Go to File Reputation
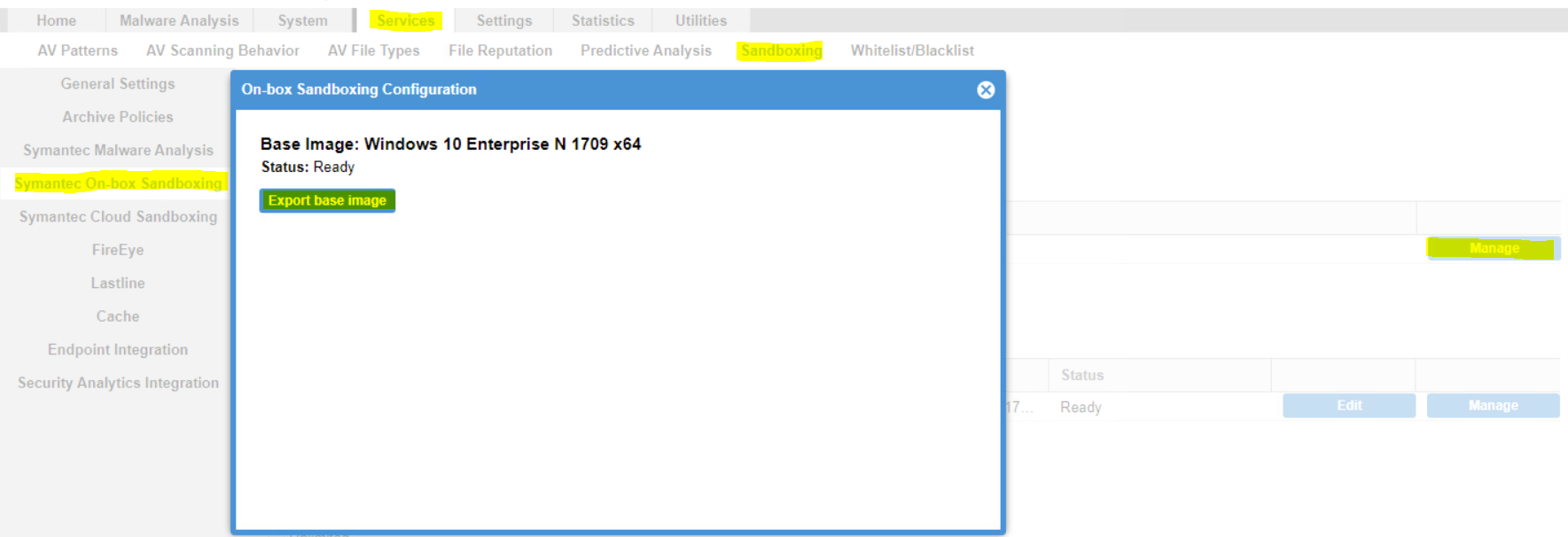Screen dimensions: 1568x537 click(500, 51)
